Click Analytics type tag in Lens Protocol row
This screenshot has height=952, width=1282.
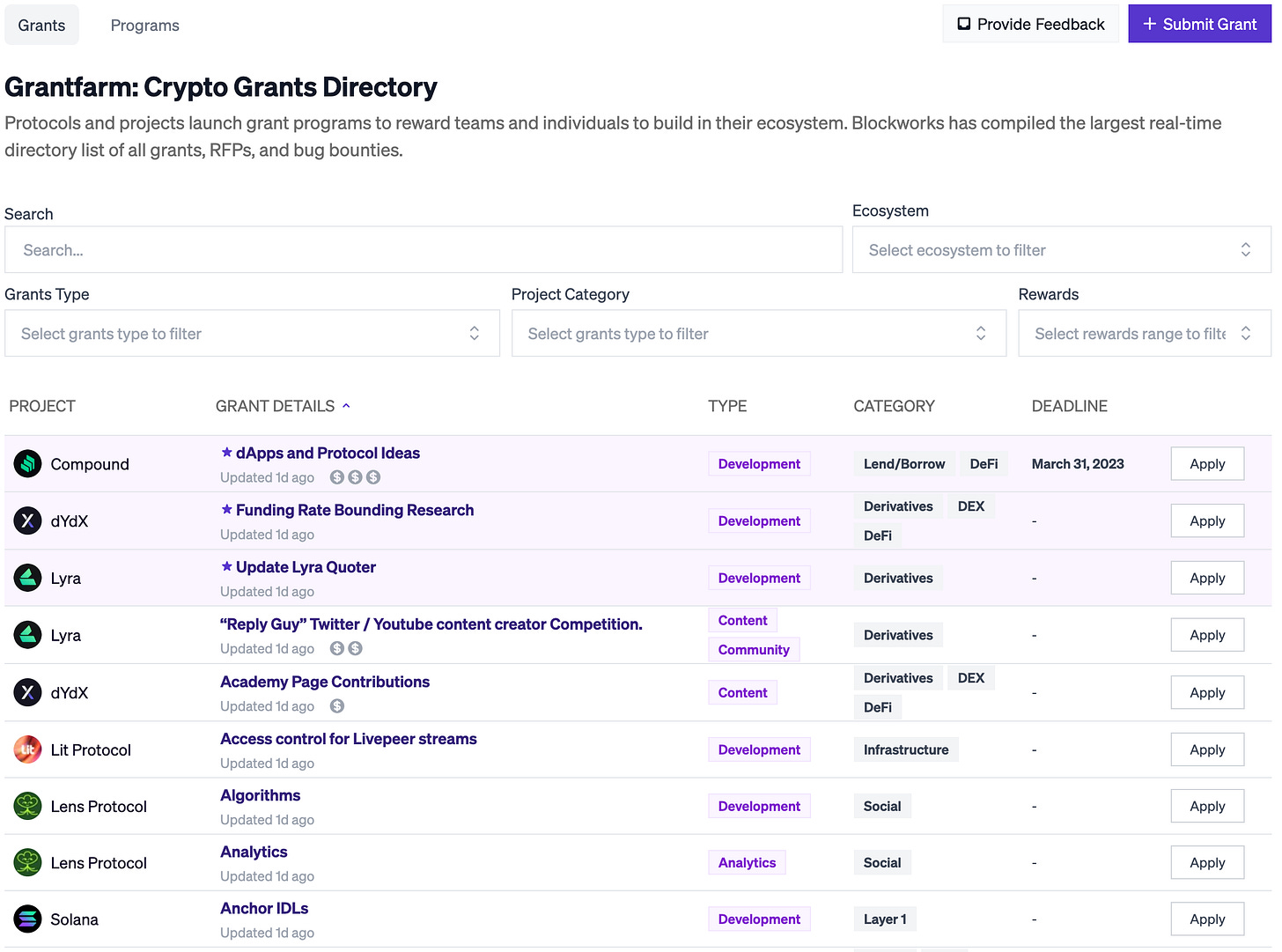(x=747, y=863)
